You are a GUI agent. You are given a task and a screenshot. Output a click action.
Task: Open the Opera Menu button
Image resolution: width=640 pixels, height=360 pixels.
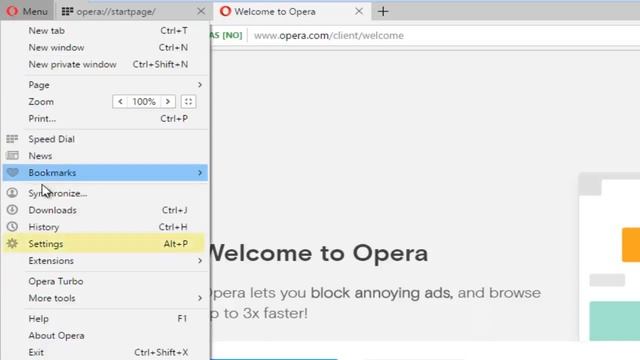[x=27, y=11]
